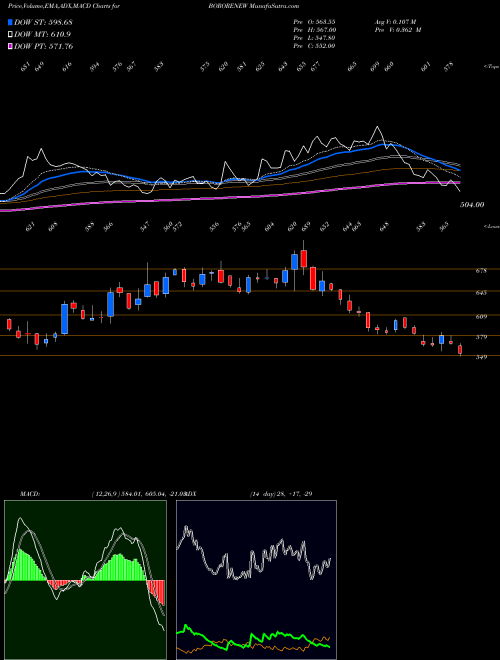Click the 549 price level label
The image size is (500, 660).
[x=481, y=357]
